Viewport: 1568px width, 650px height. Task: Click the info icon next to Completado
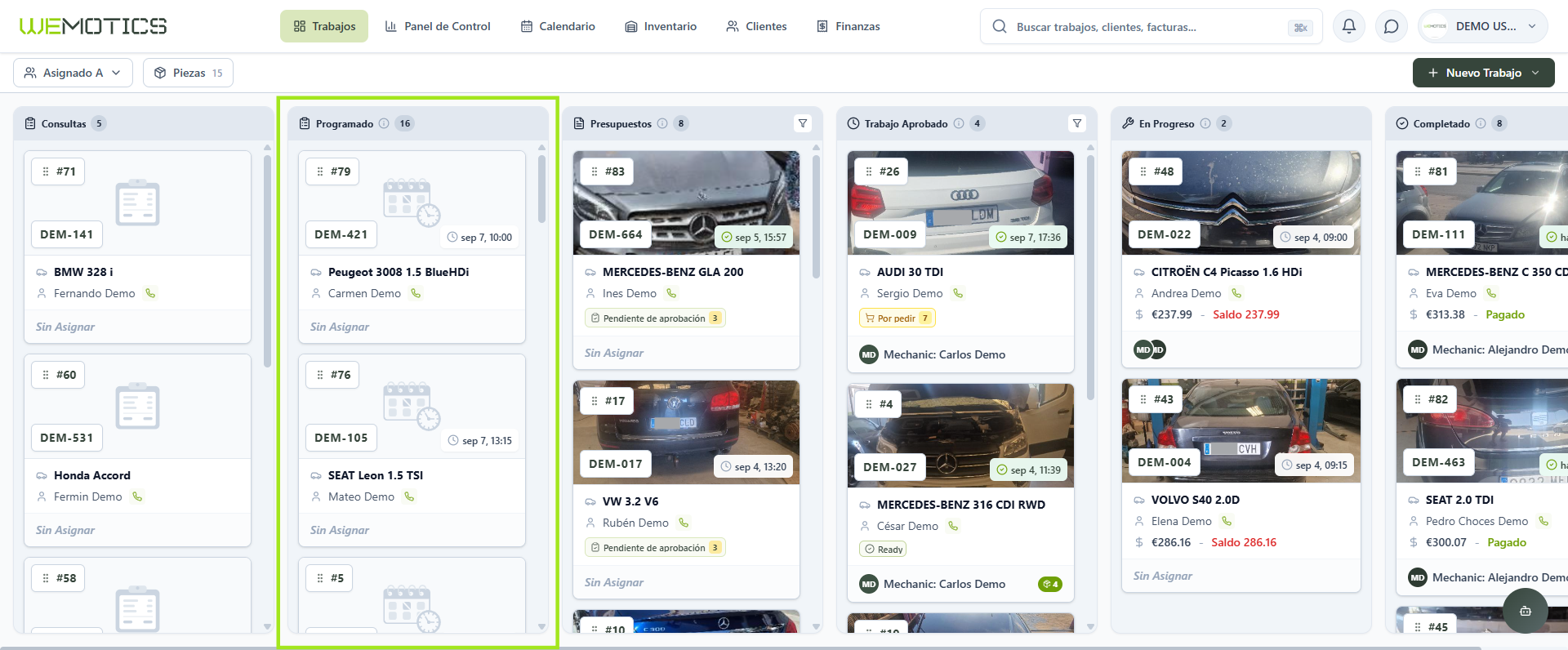point(1480,123)
